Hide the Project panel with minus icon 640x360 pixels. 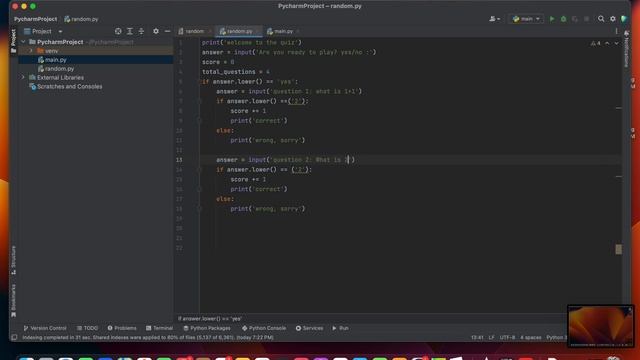pyautogui.click(x=167, y=31)
